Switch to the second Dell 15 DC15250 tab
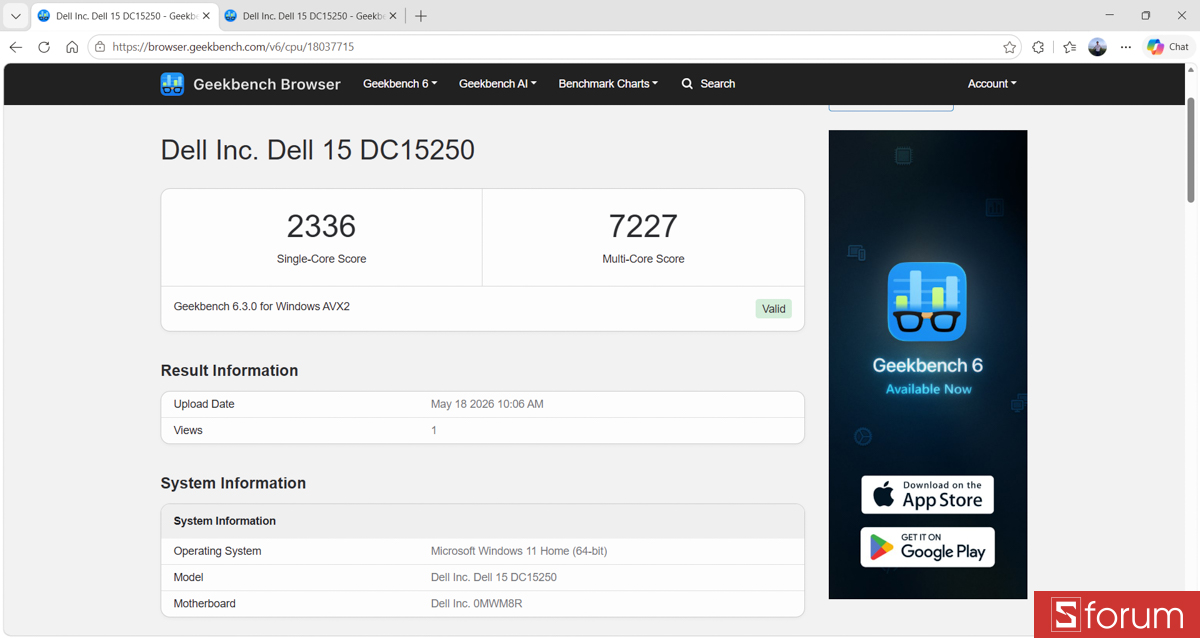Screen dimensions: 1200x638 (311, 16)
